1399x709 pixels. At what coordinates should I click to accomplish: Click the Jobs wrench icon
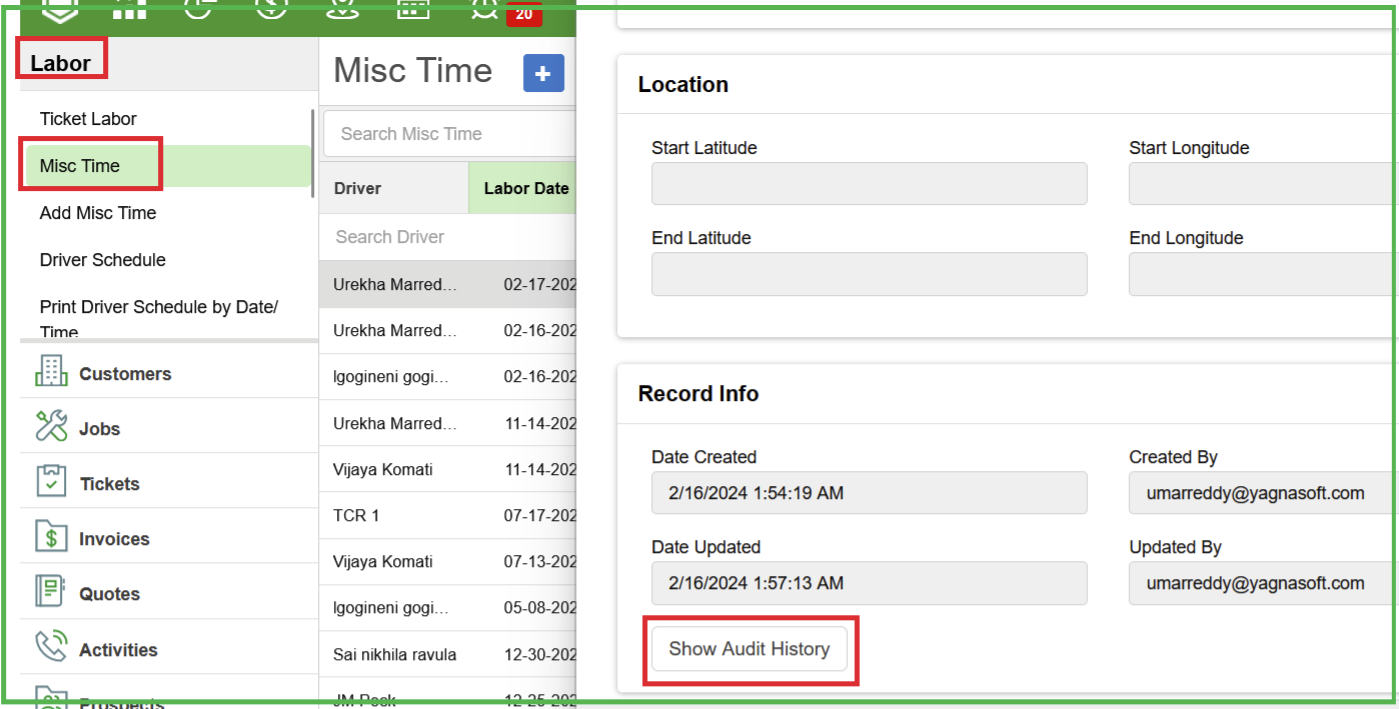click(x=51, y=426)
